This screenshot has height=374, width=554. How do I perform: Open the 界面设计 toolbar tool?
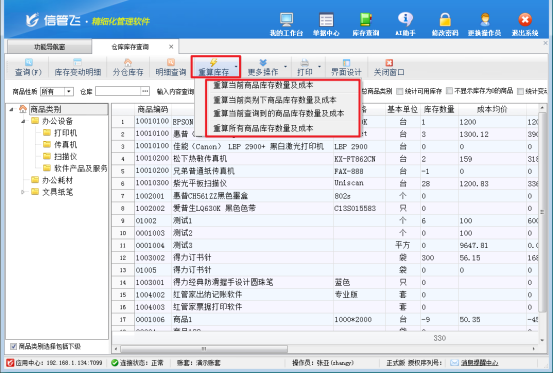[346, 67]
